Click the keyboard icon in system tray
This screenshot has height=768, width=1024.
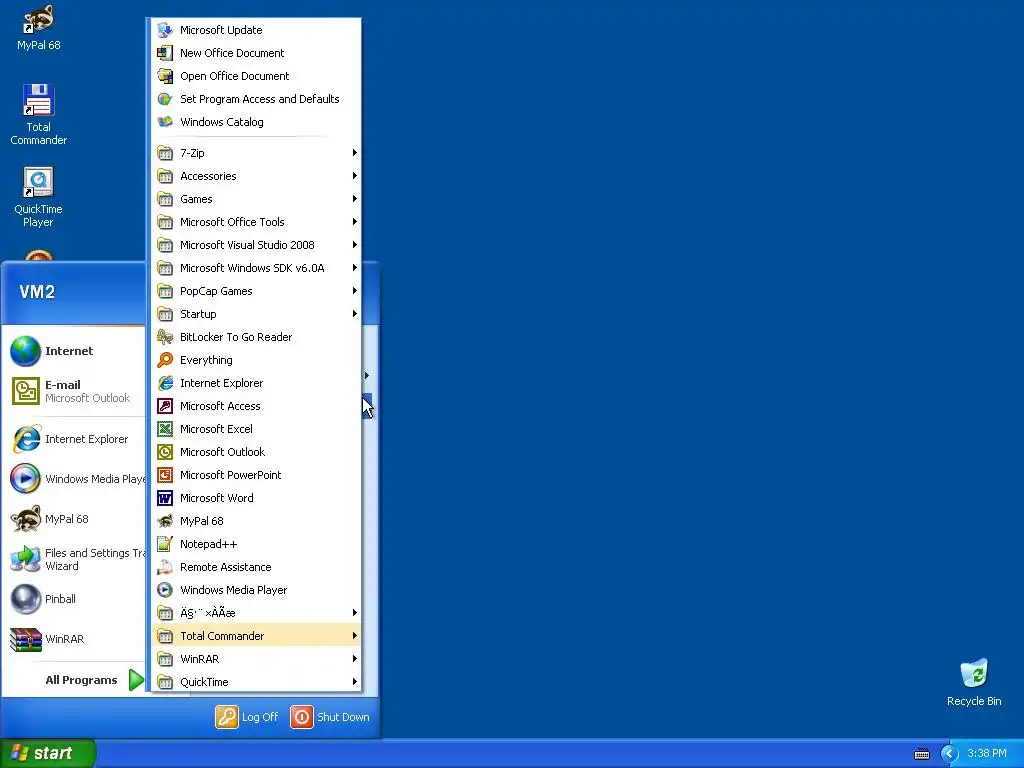921,754
